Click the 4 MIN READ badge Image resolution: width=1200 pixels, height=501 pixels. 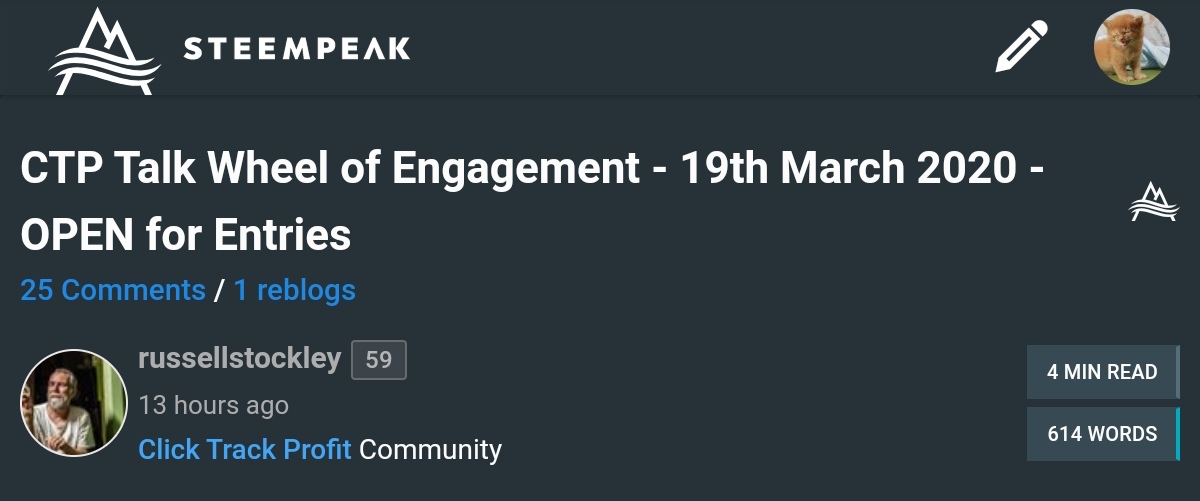(1102, 372)
